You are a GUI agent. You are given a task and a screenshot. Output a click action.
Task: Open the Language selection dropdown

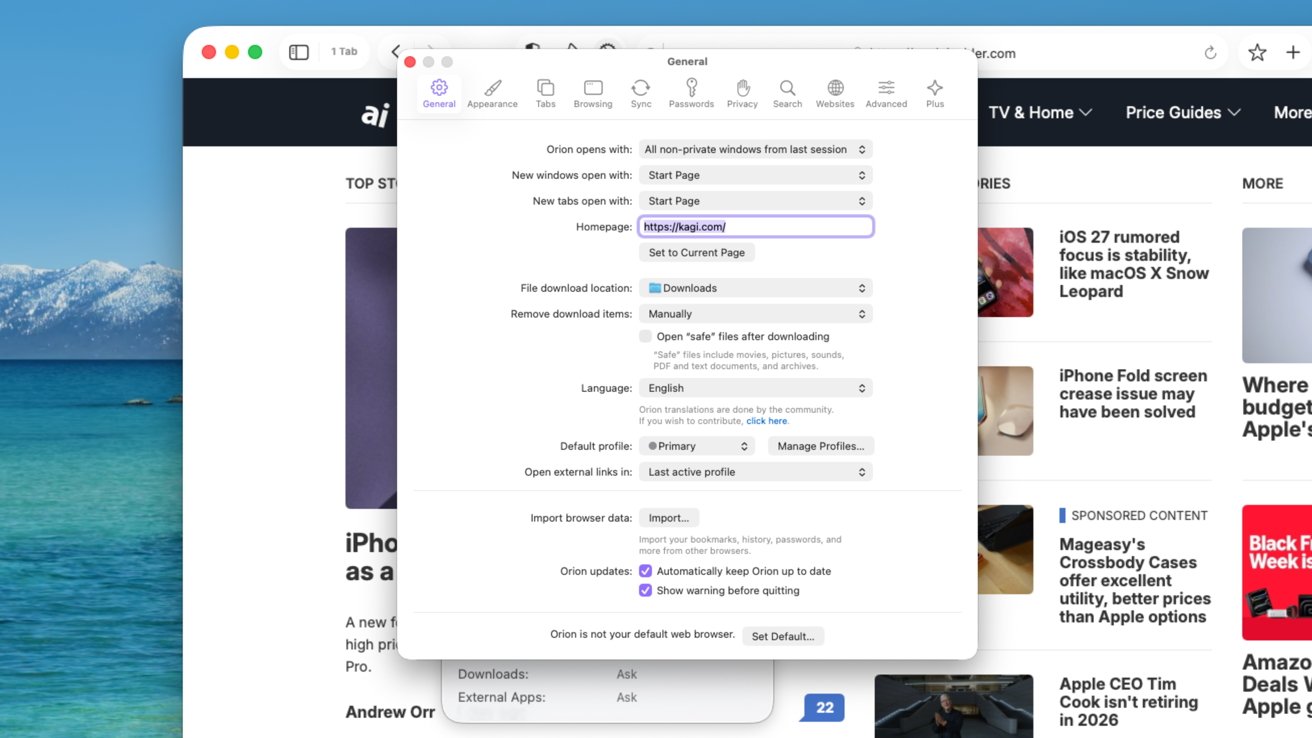(x=755, y=387)
